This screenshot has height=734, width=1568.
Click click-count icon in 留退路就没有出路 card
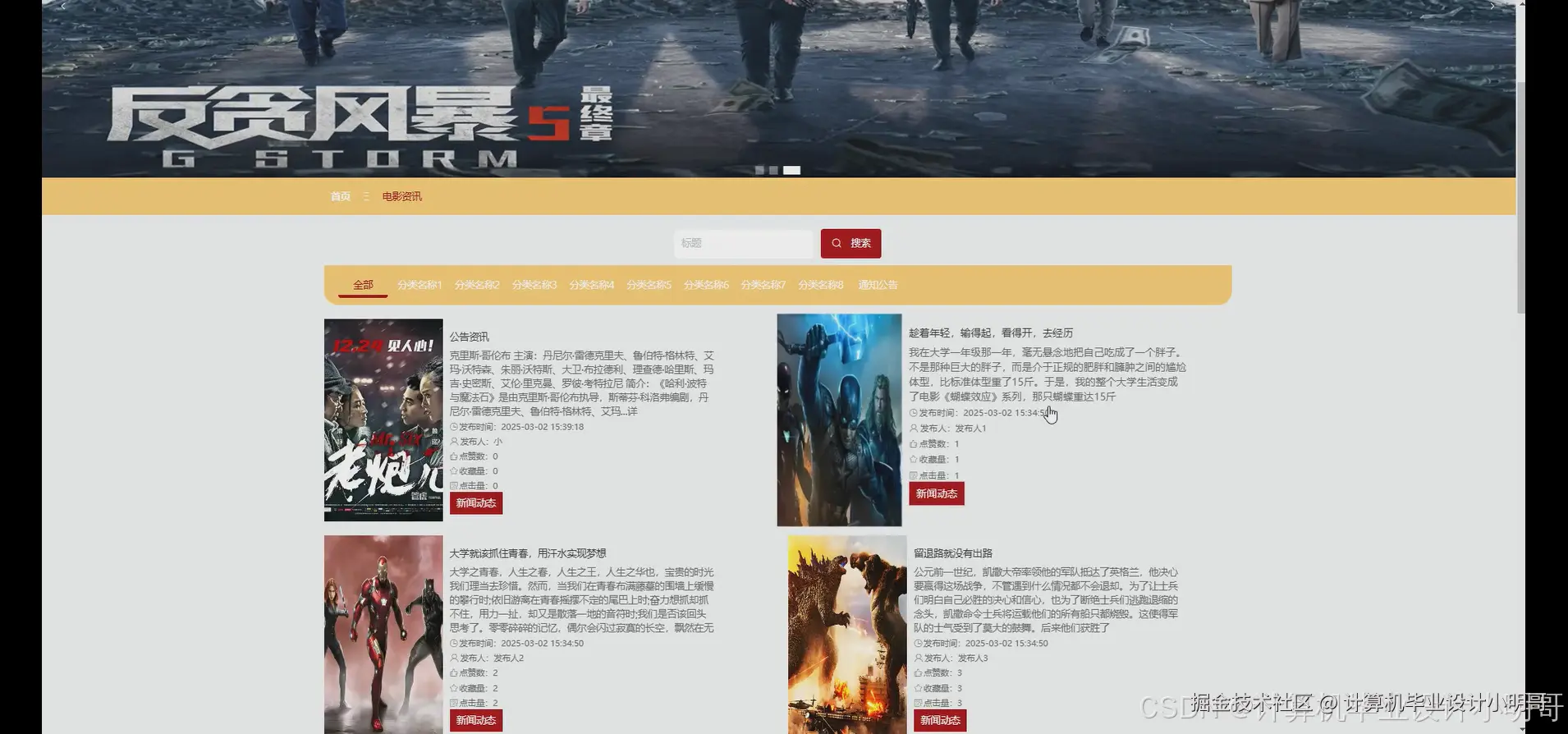tap(919, 704)
